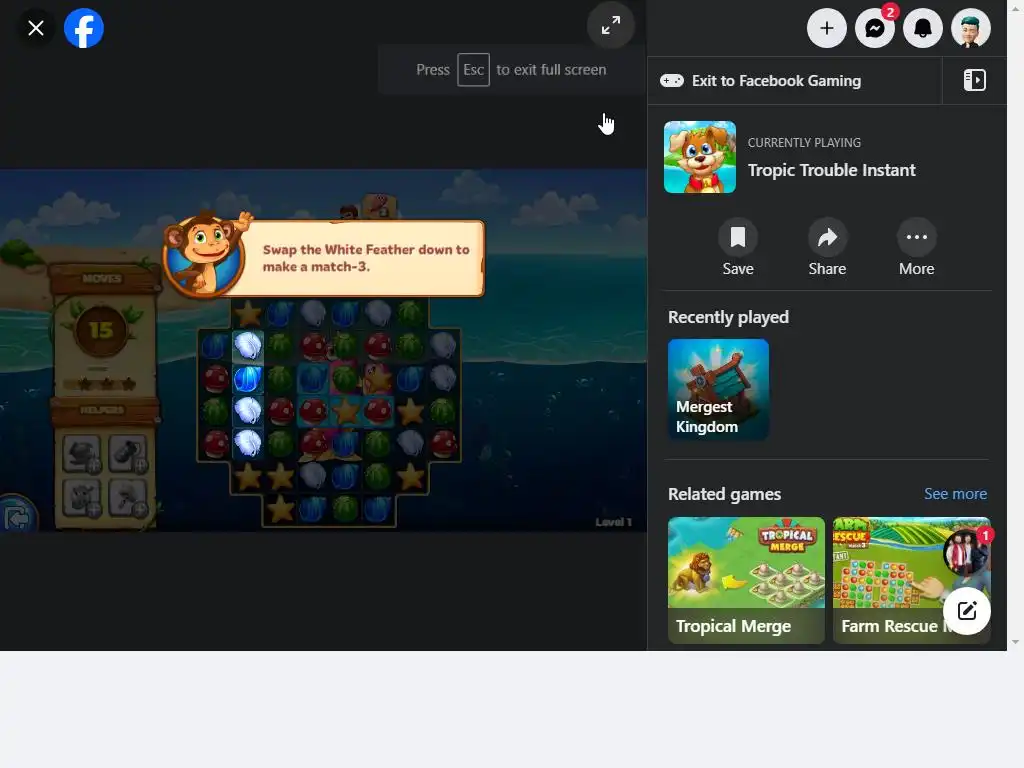
Task: Click the monkey tutorial avatar
Action: coord(205,256)
